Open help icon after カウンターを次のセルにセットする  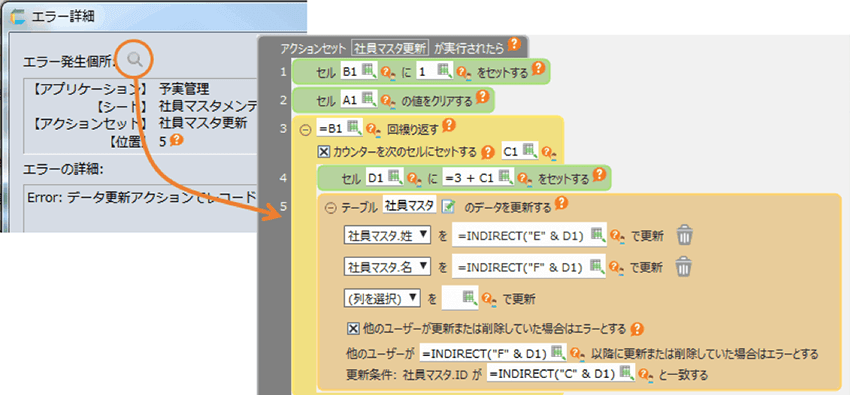(488, 151)
